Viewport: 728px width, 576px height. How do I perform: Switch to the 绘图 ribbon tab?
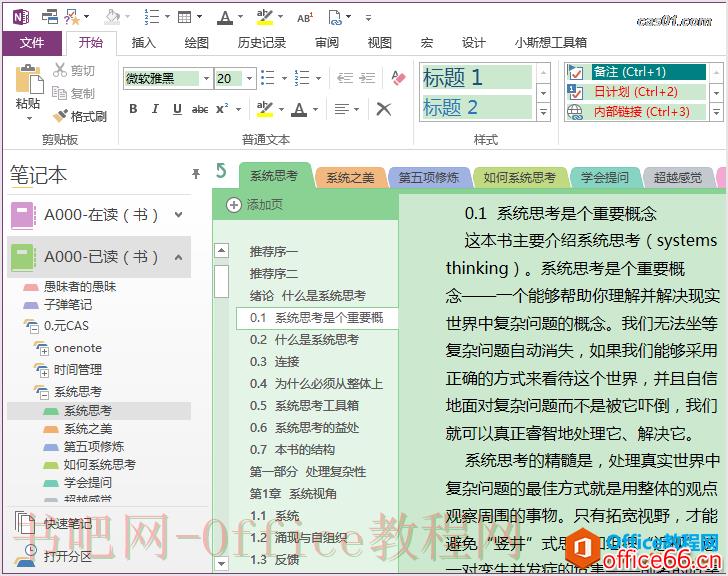(x=196, y=43)
